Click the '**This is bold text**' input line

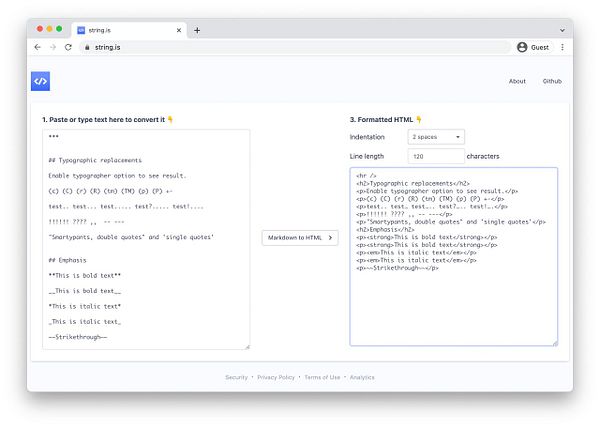tap(85, 275)
